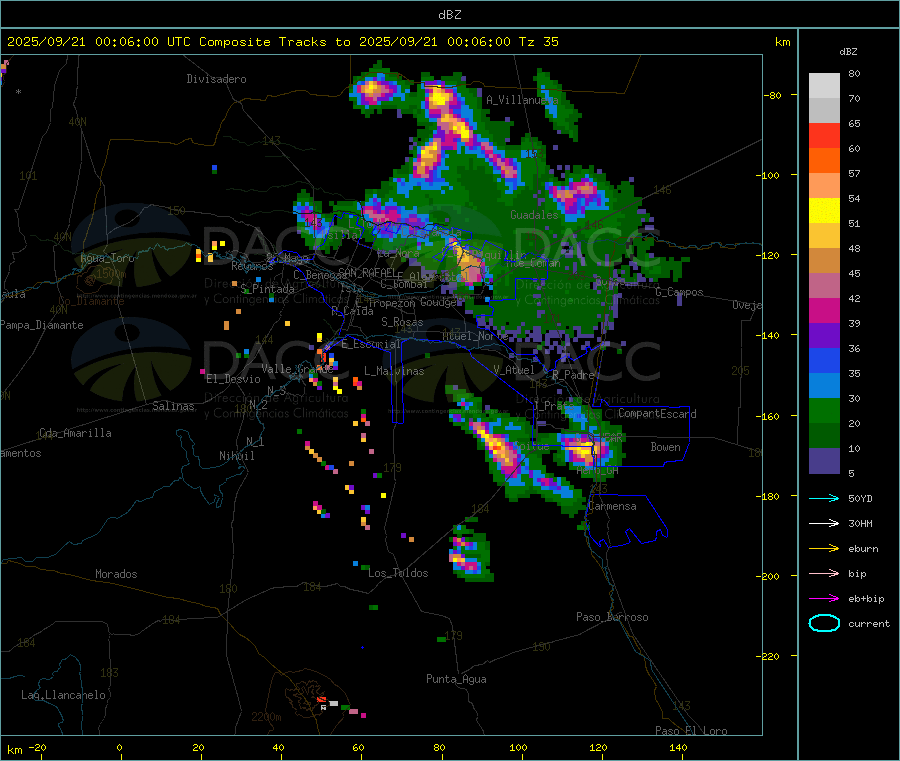Image resolution: width=900 pixels, height=761 pixels.
Task: Click the CompantEscard map label
Action: [657, 413]
